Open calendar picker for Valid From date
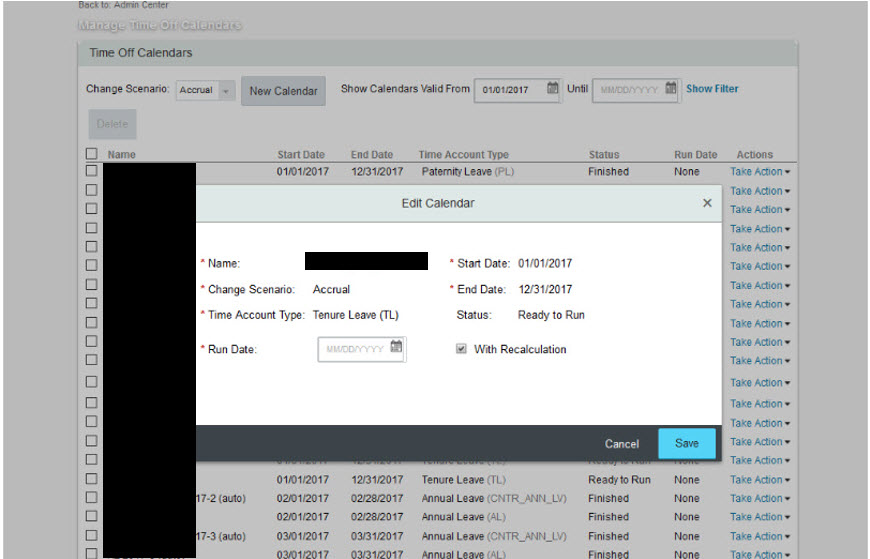Image resolution: width=870 pixels, height=559 pixels. (553, 88)
